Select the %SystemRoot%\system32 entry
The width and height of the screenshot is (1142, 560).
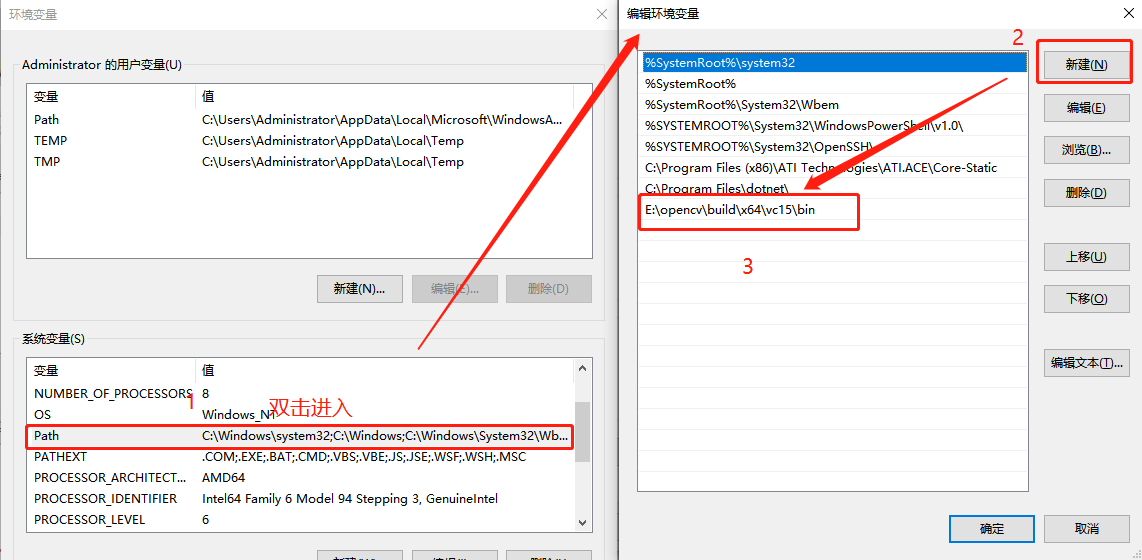(x=833, y=63)
